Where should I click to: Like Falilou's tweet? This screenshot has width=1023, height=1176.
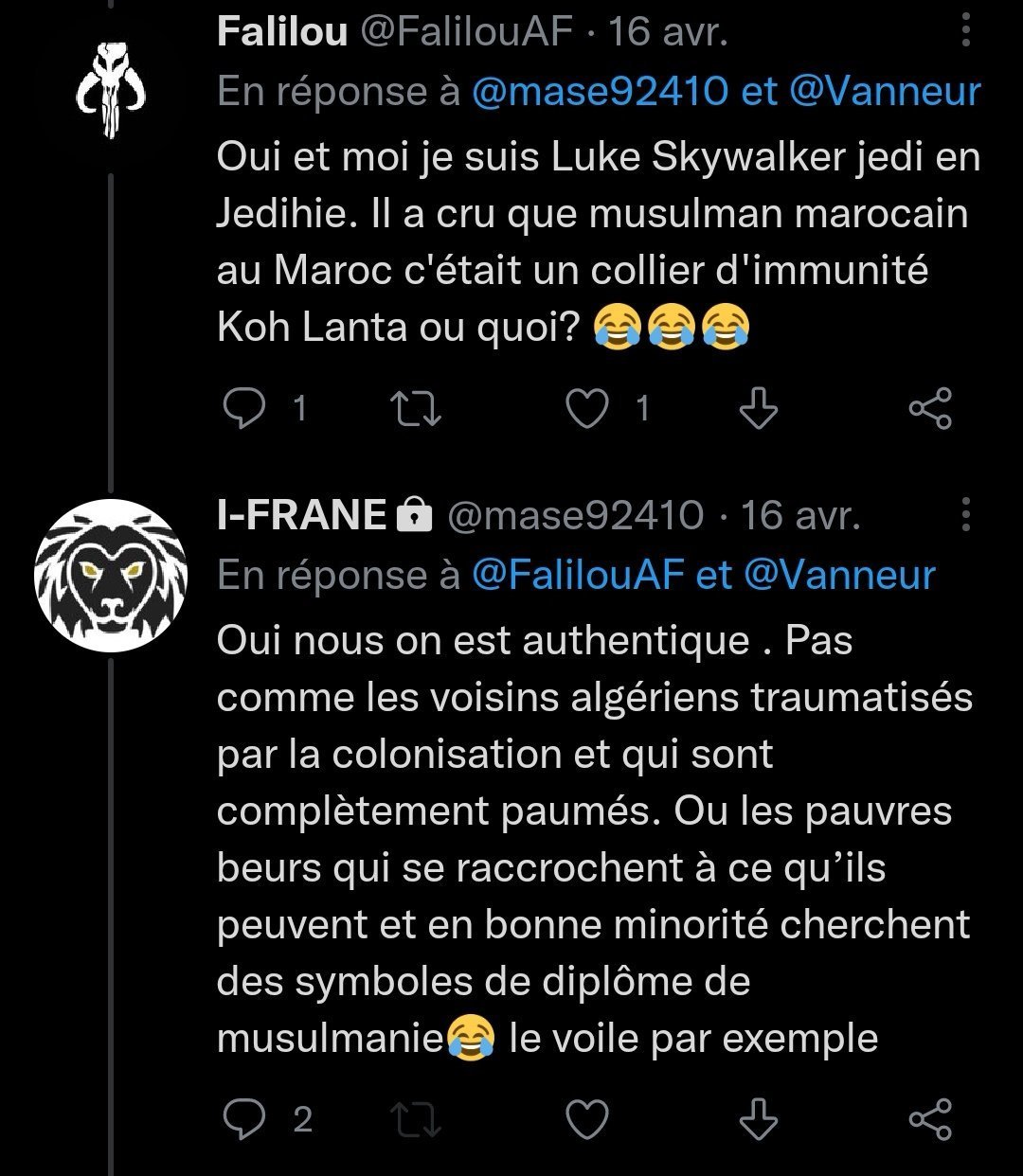point(586,408)
